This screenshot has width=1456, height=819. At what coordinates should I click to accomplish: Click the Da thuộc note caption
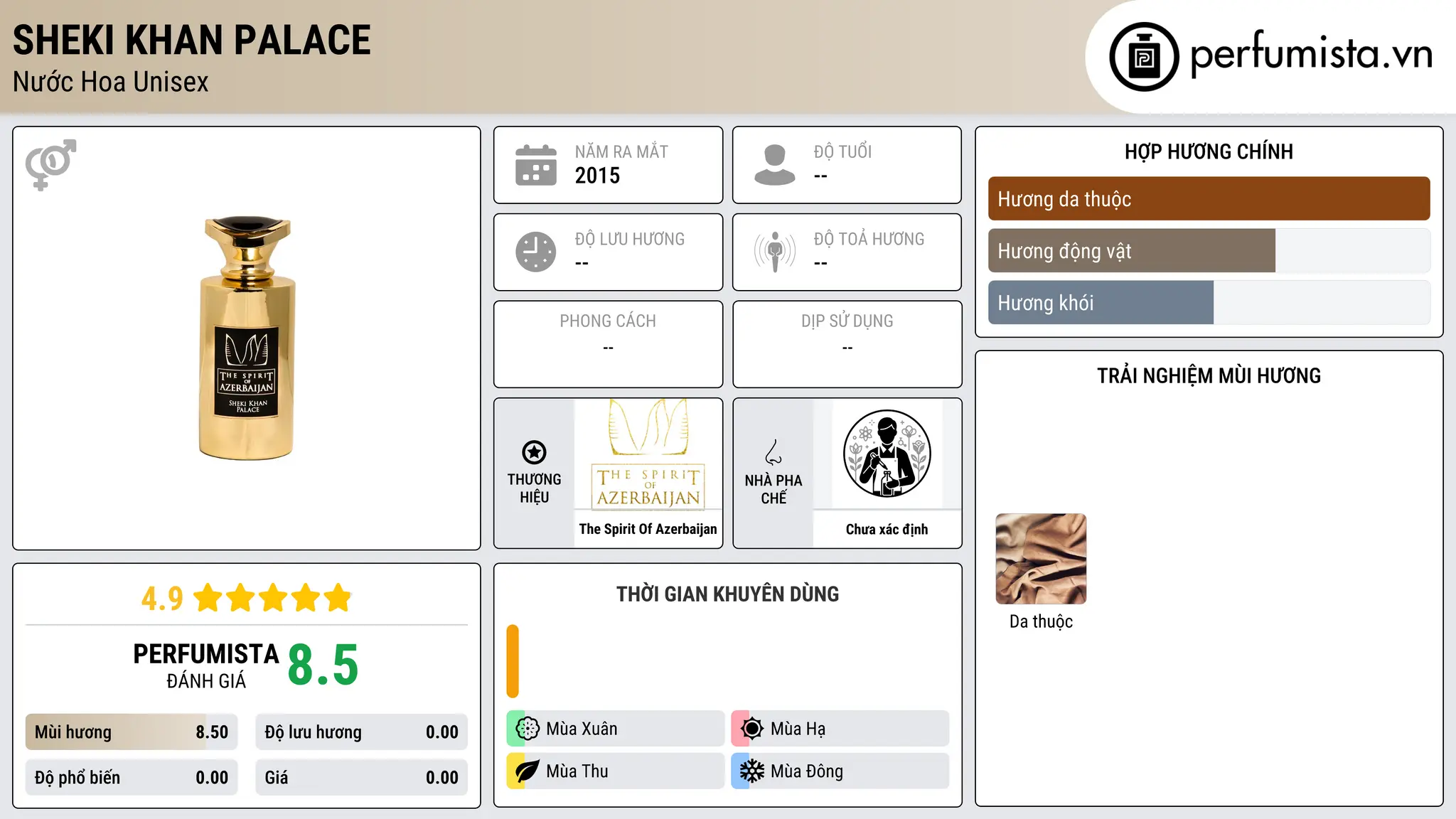coord(1041,621)
